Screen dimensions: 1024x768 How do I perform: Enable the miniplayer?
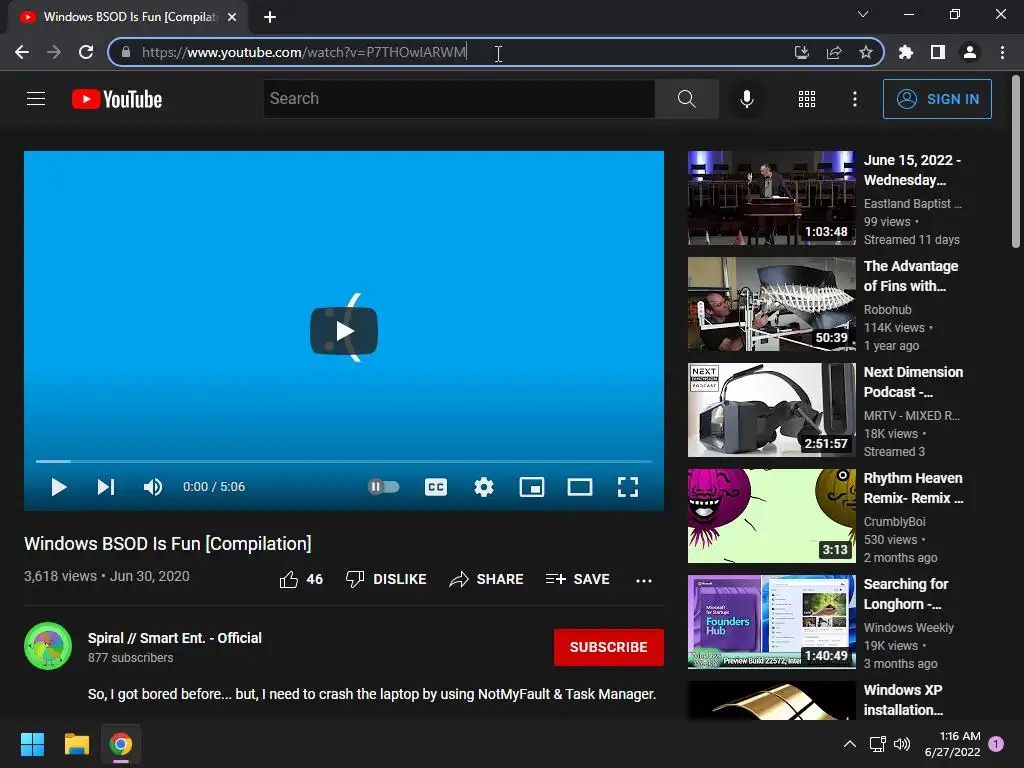point(532,487)
